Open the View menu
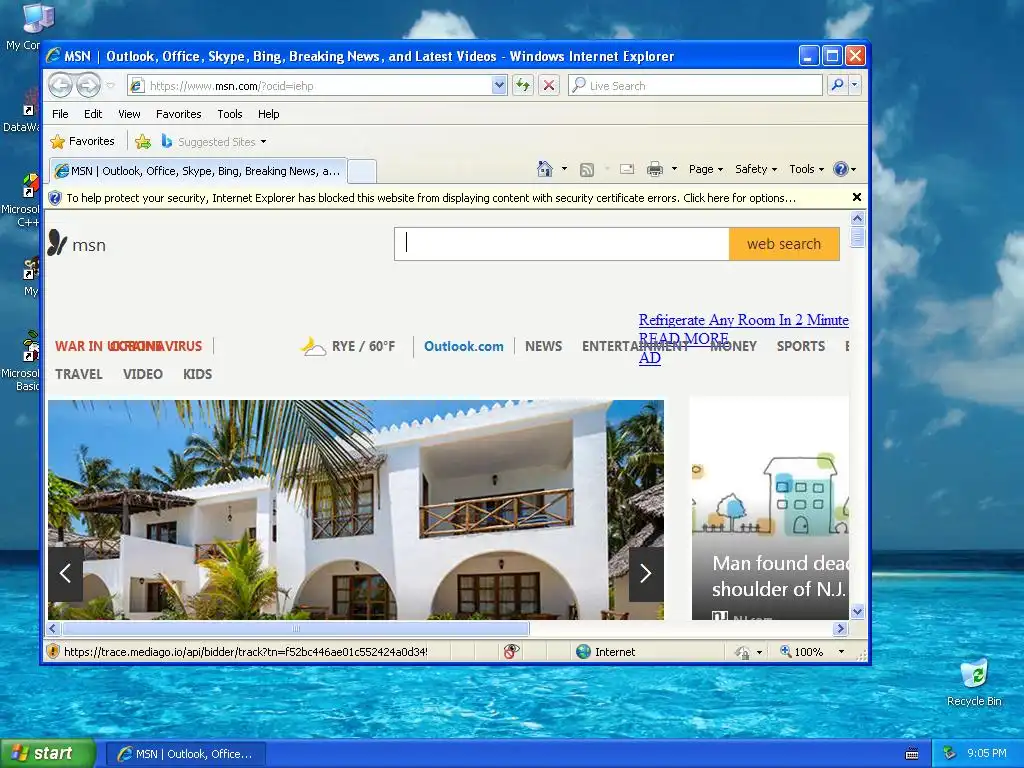Viewport: 1024px width, 768px height. [129, 114]
